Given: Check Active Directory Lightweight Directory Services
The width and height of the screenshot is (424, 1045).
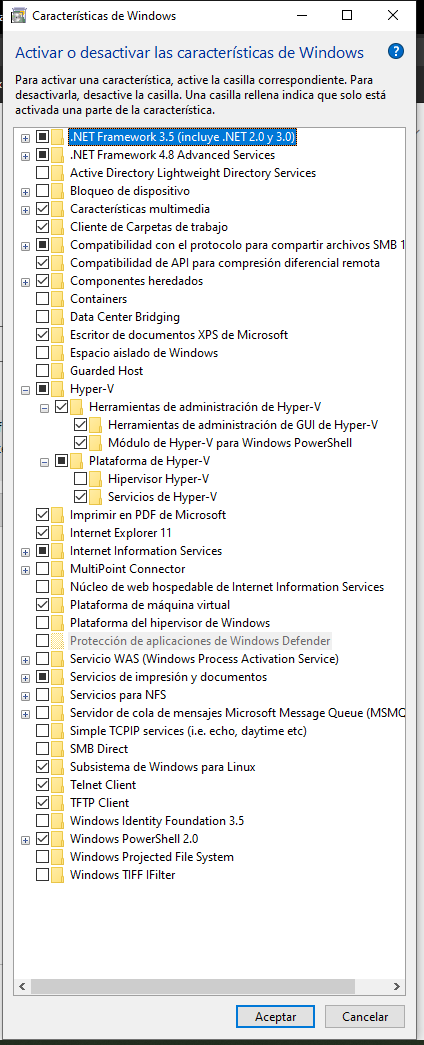Looking at the screenshot, I should click(42, 173).
